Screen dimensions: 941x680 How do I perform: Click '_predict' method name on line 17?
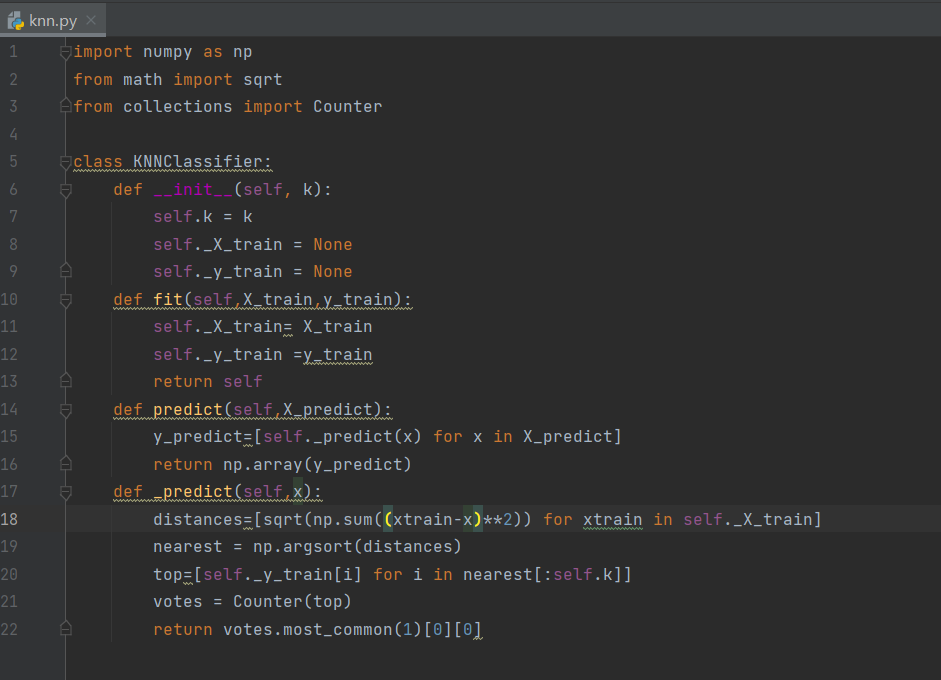click(193, 492)
